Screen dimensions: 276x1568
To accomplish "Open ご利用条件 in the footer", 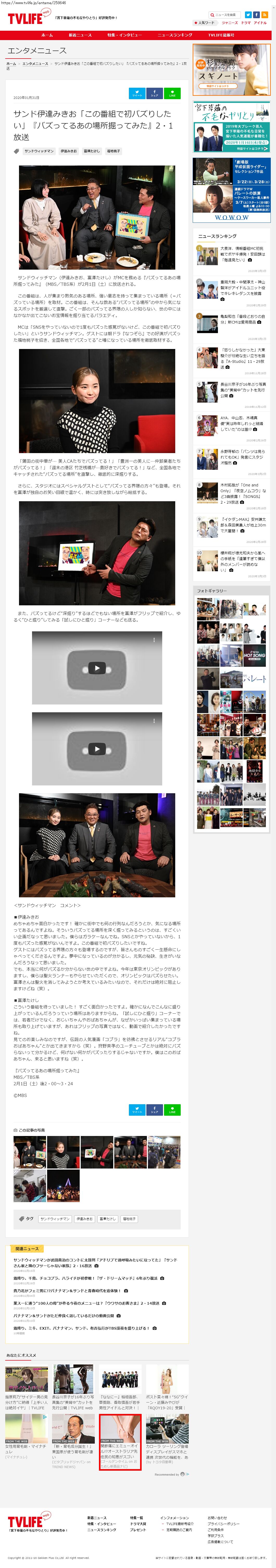I will (x=215, y=1530).
